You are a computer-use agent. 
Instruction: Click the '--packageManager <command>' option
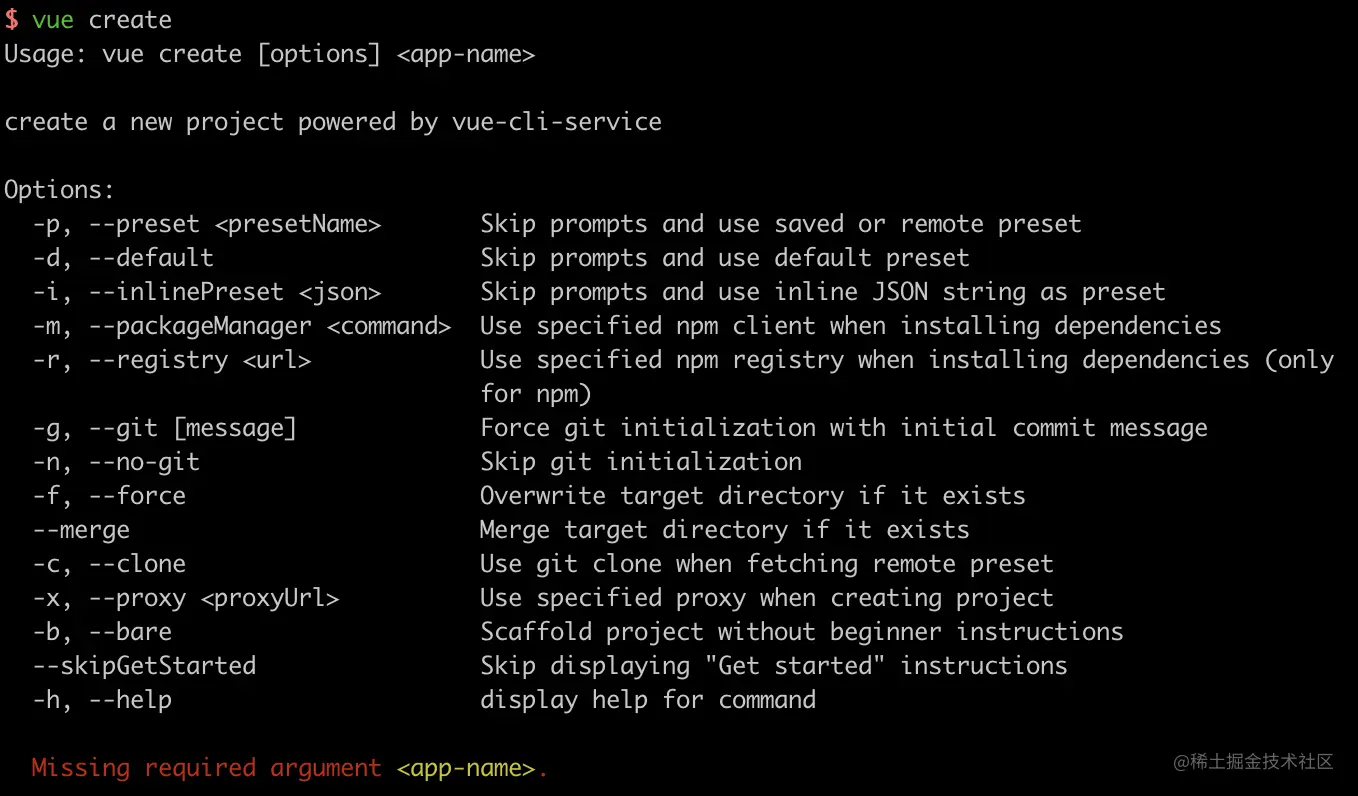pyautogui.click(x=270, y=326)
